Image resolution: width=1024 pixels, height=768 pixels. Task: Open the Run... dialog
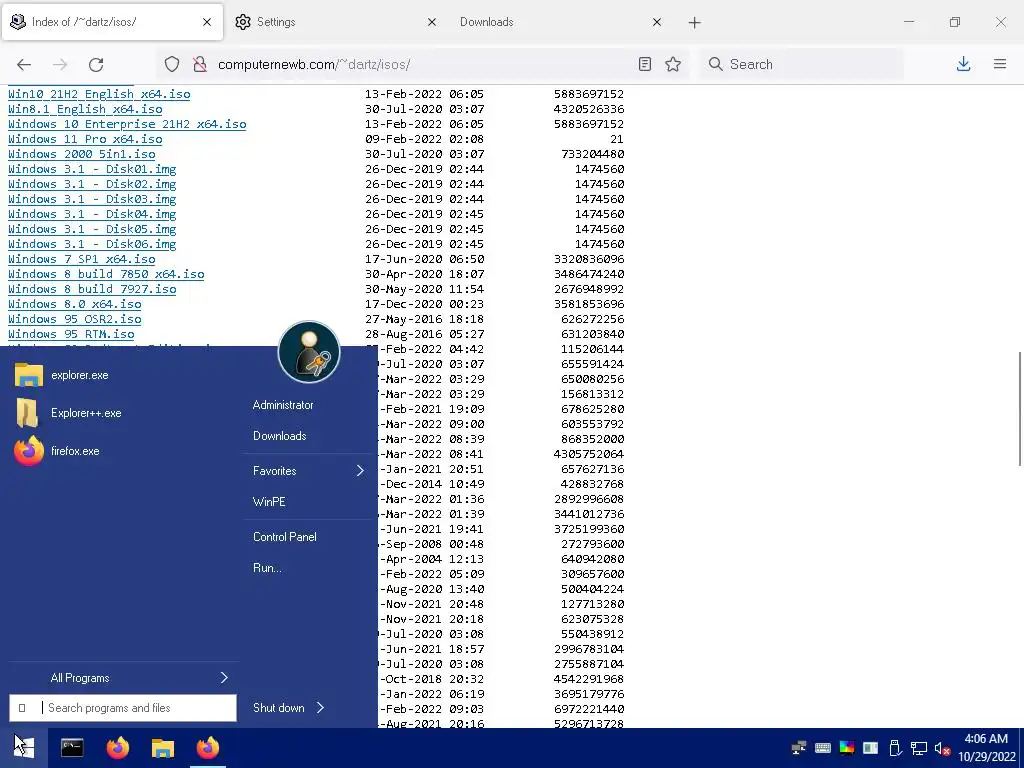coord(267,568)
